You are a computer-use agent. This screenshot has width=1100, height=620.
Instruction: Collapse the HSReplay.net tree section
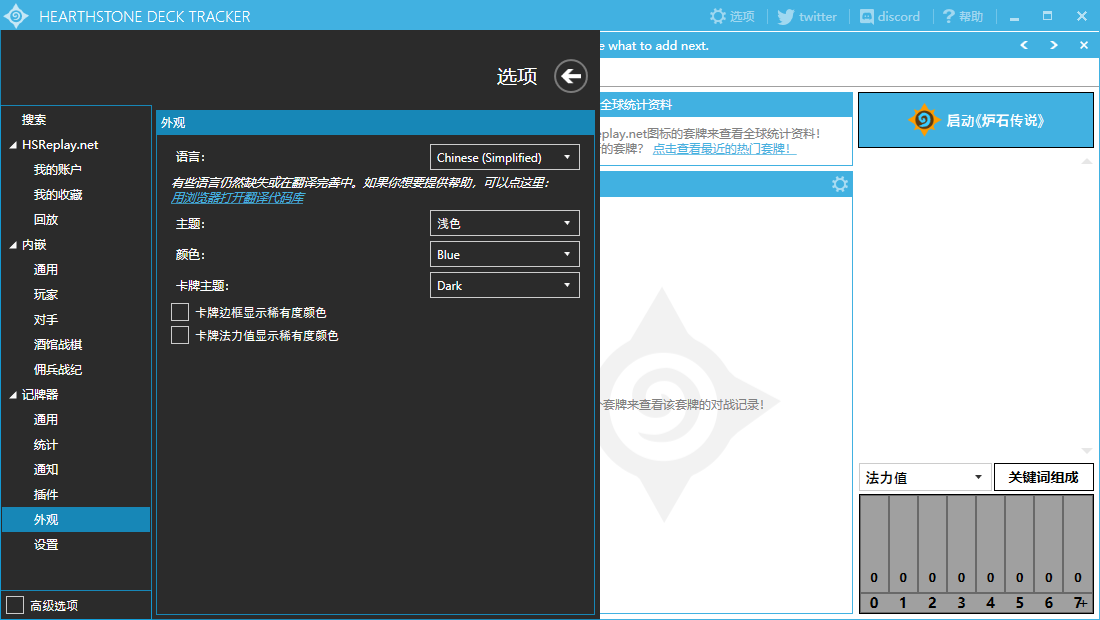[13, 145]
